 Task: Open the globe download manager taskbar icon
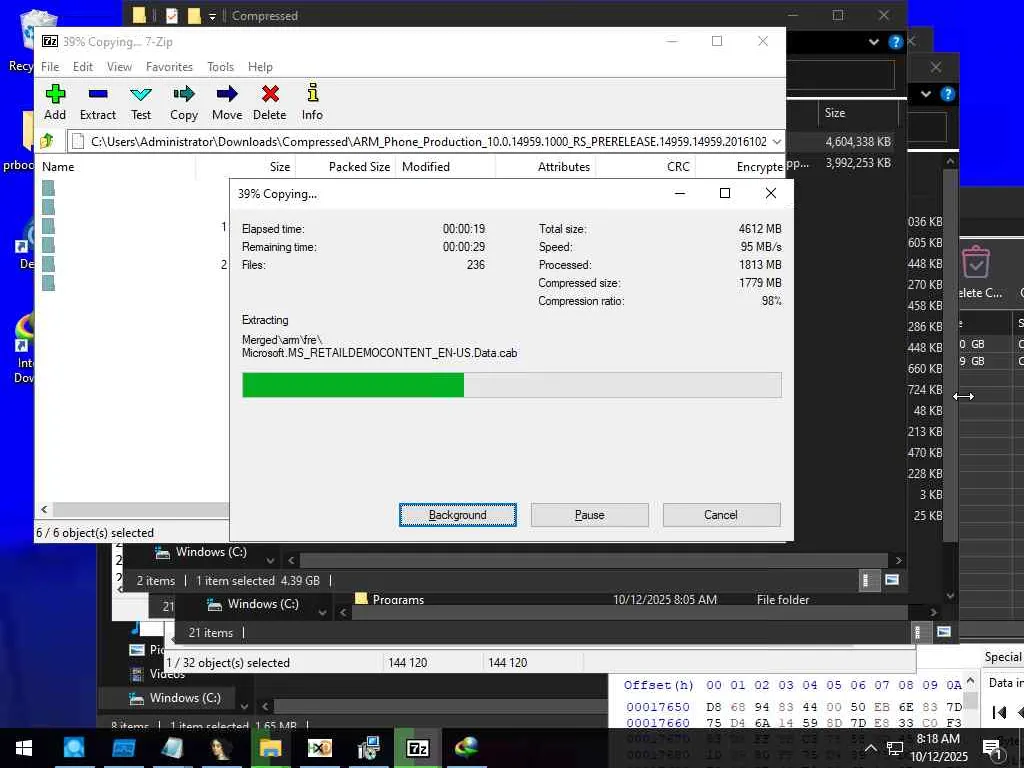[x=466, y=748]
